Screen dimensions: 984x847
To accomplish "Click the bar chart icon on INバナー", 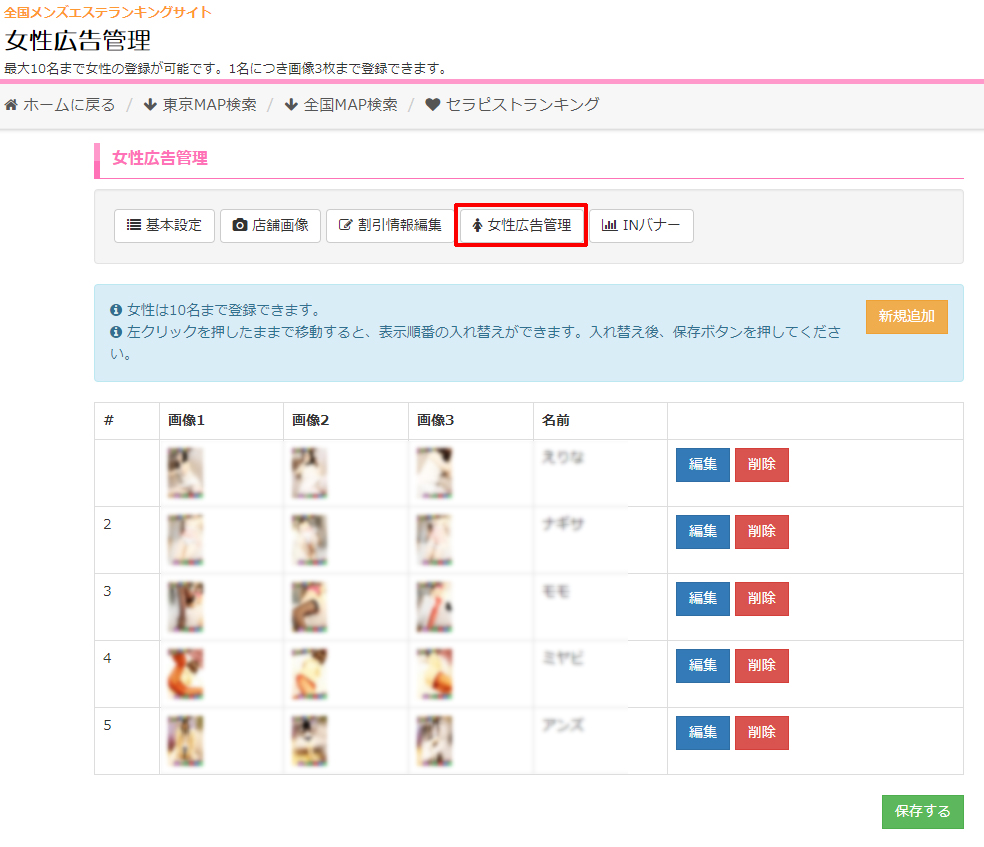I will 609,225.
